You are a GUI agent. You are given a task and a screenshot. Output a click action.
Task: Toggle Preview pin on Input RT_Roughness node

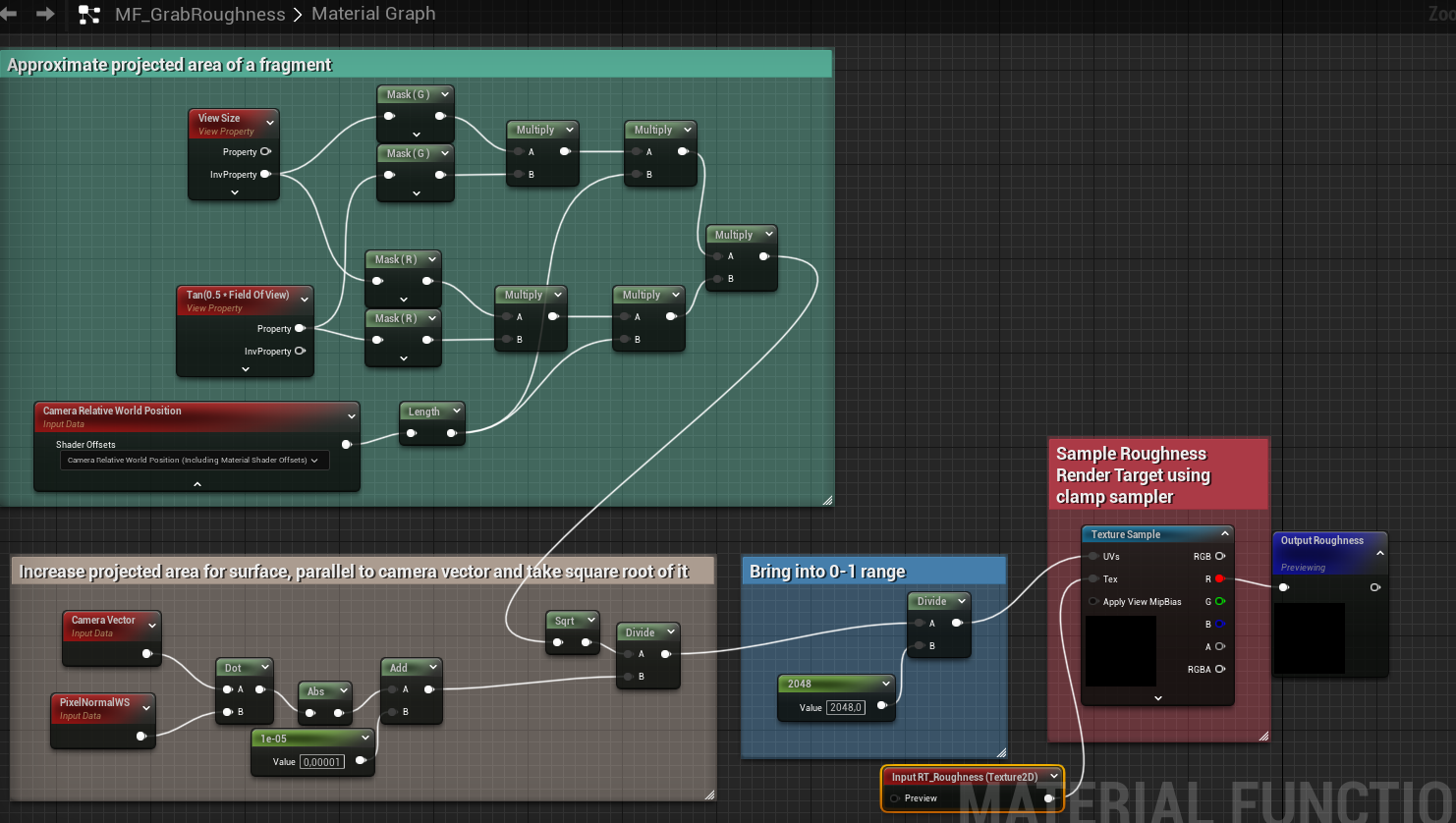(x=895, y=798)
